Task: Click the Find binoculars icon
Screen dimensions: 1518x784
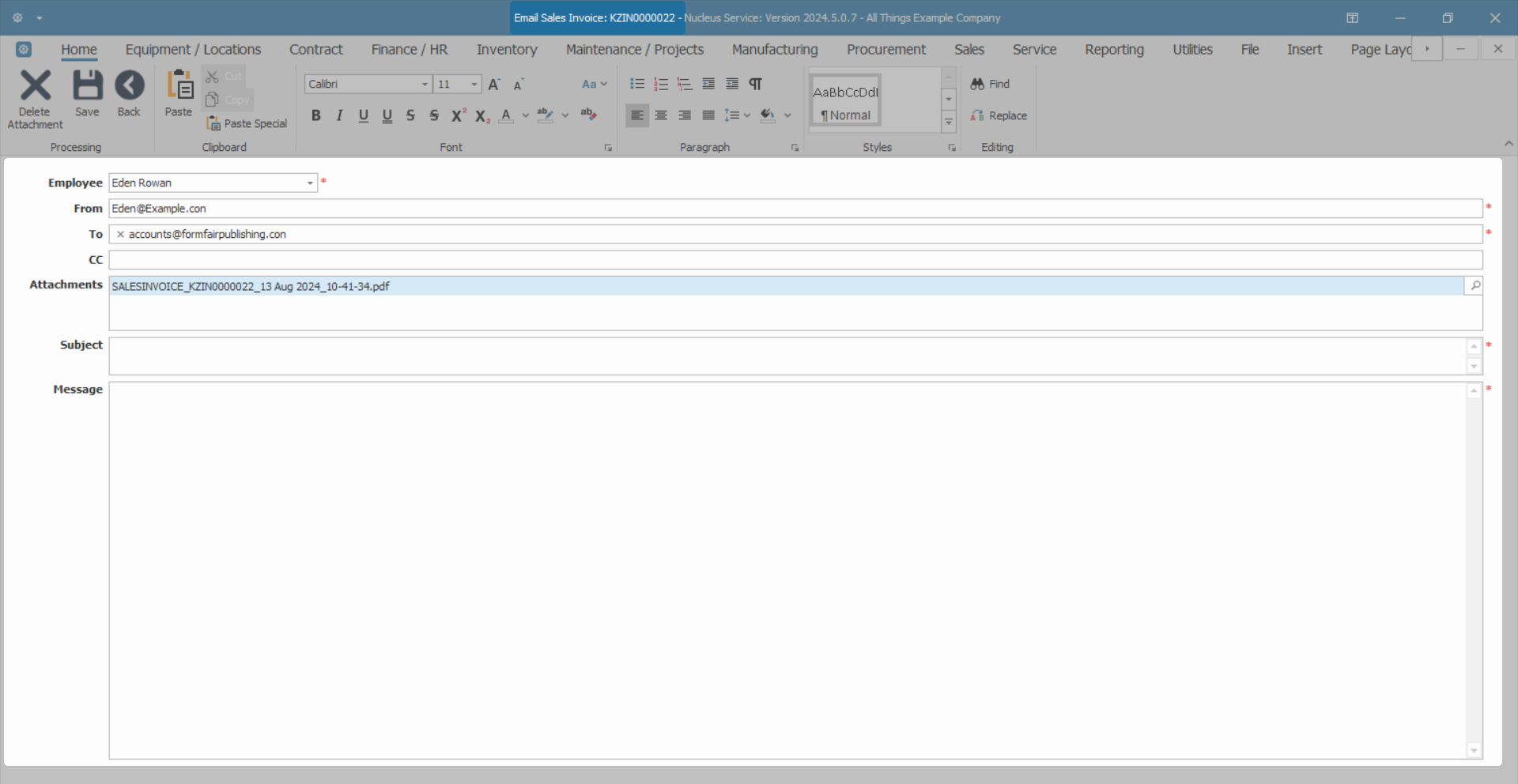Action: pyautogui.click(x=977, y=84)
